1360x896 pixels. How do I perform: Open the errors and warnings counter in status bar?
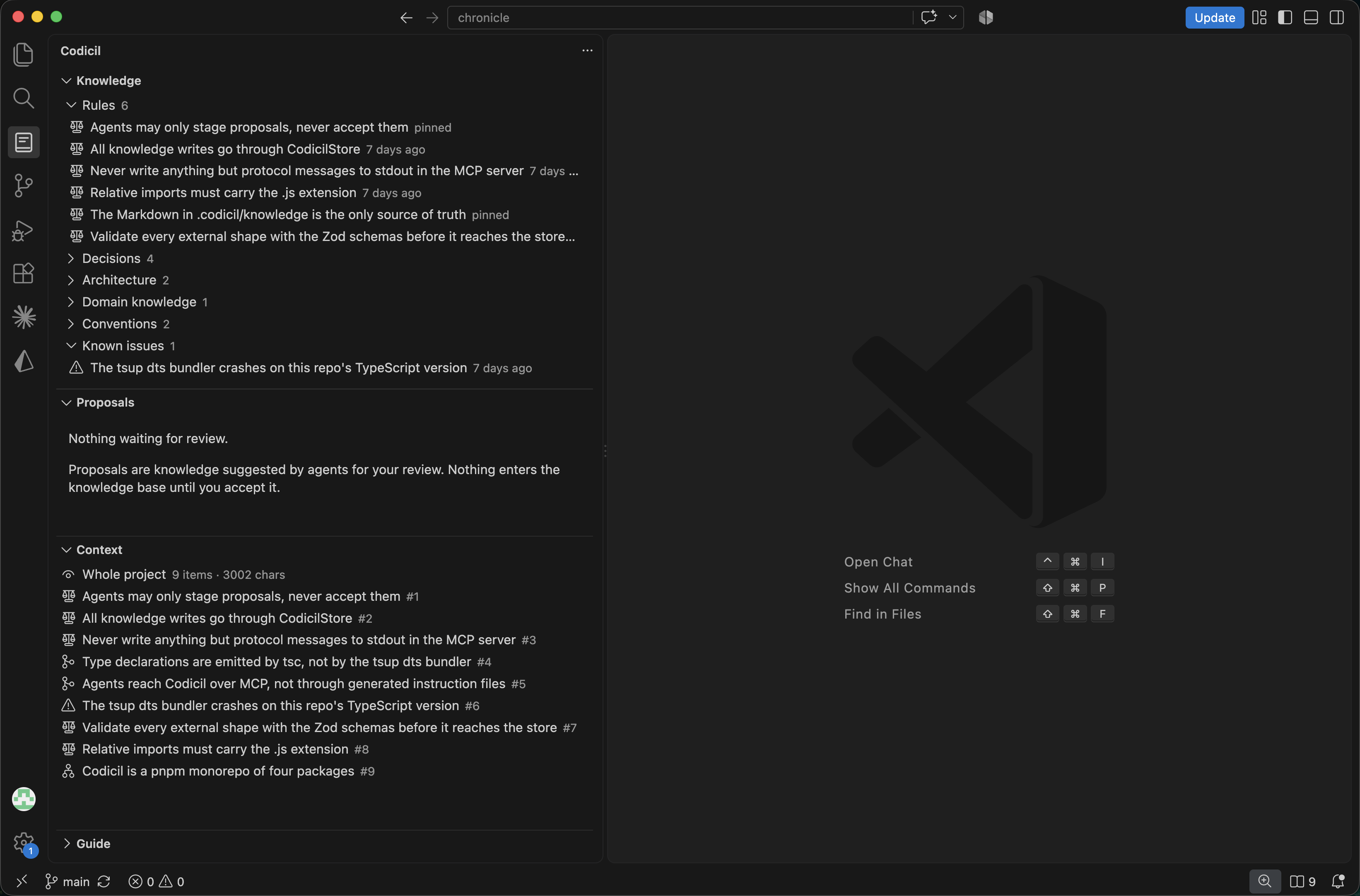157,882
